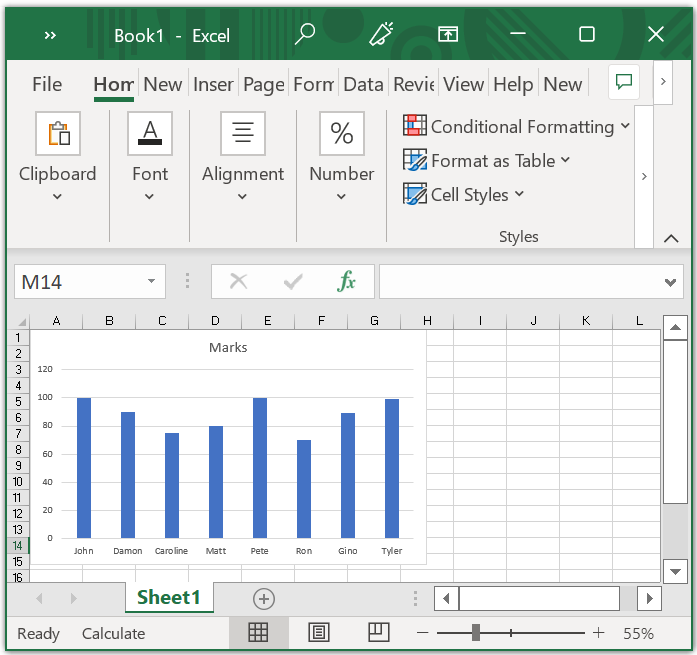The height and width of the screenshot is (655, 697).
Task: Switch to the Formulas tab
Action: pyautogui.click(x=314, y=84)
